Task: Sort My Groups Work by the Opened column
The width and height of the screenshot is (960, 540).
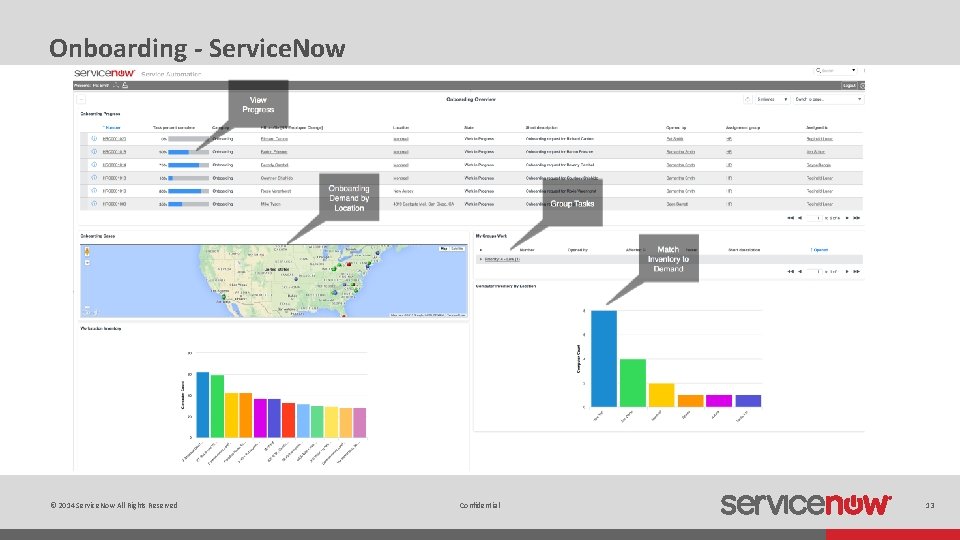Action: [x=819, y=250]
